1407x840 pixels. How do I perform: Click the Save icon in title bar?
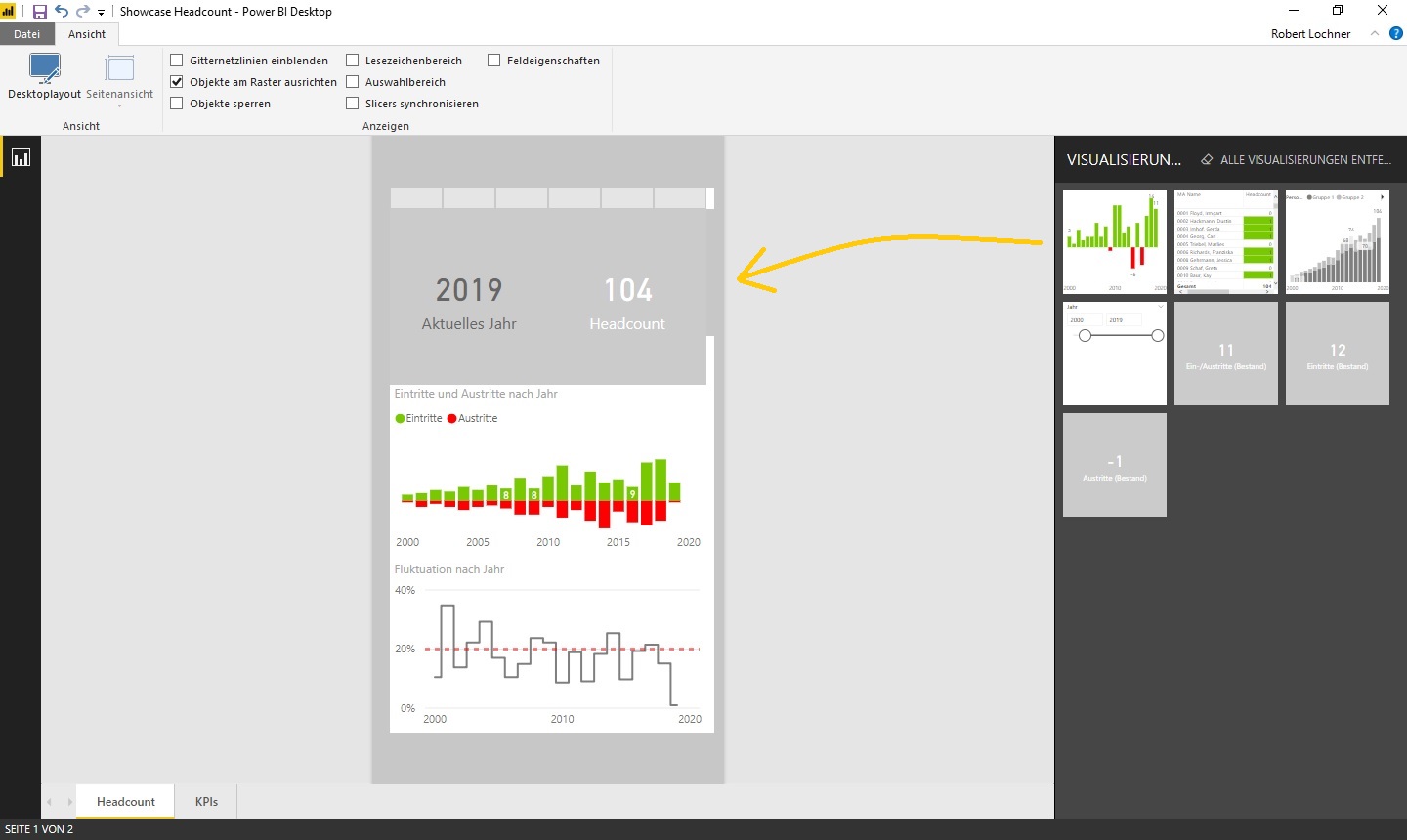click(x=40, y=12)
